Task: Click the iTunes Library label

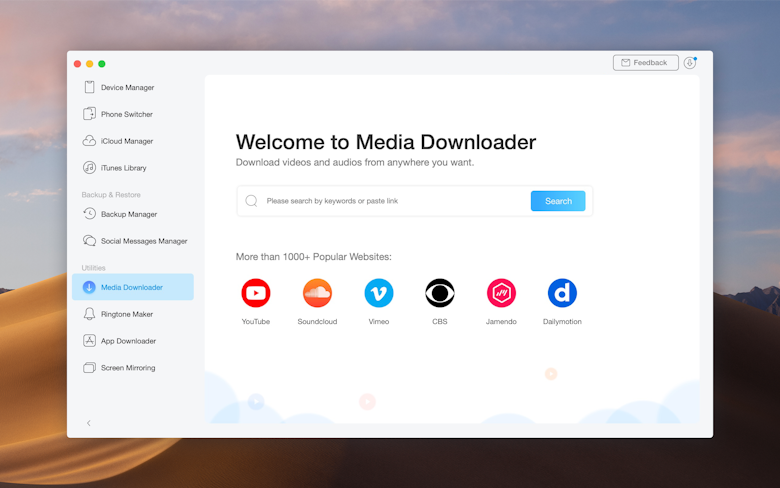Action: [x=123, y=168]
